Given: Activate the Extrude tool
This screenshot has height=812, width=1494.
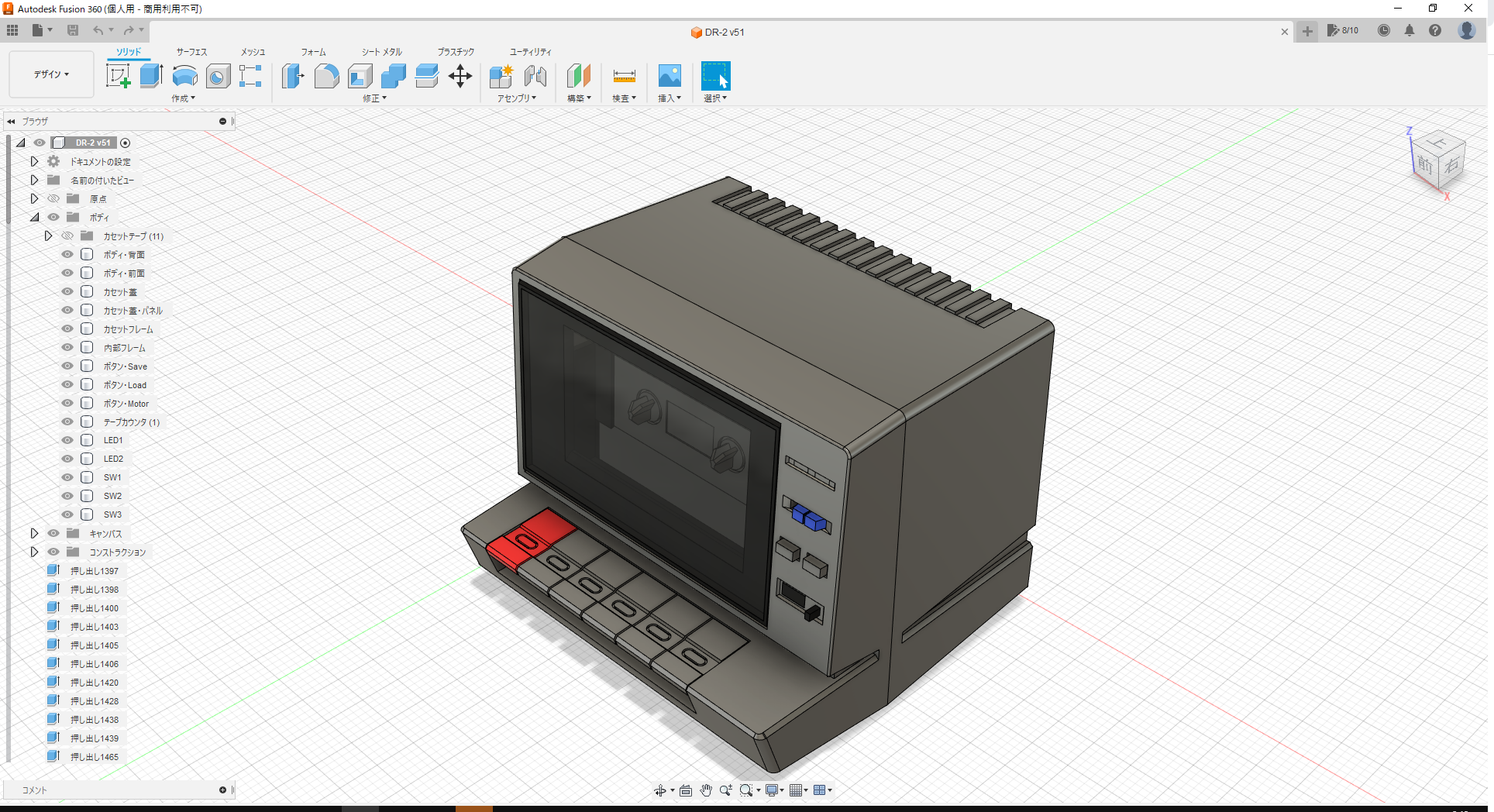Looking at the screenshot, I should click(150, 76).
